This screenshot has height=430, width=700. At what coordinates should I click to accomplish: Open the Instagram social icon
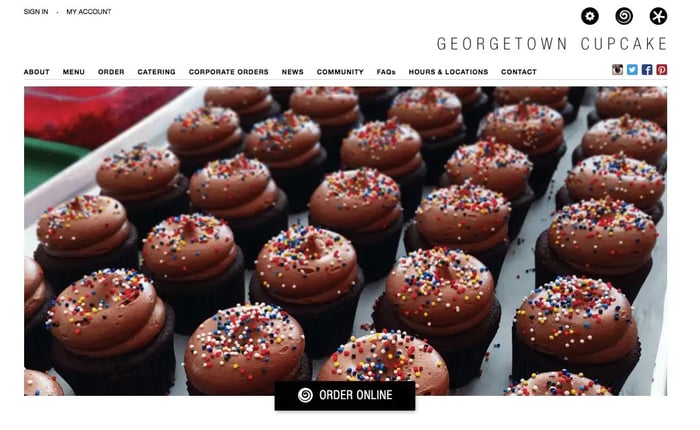pos(617,70)
